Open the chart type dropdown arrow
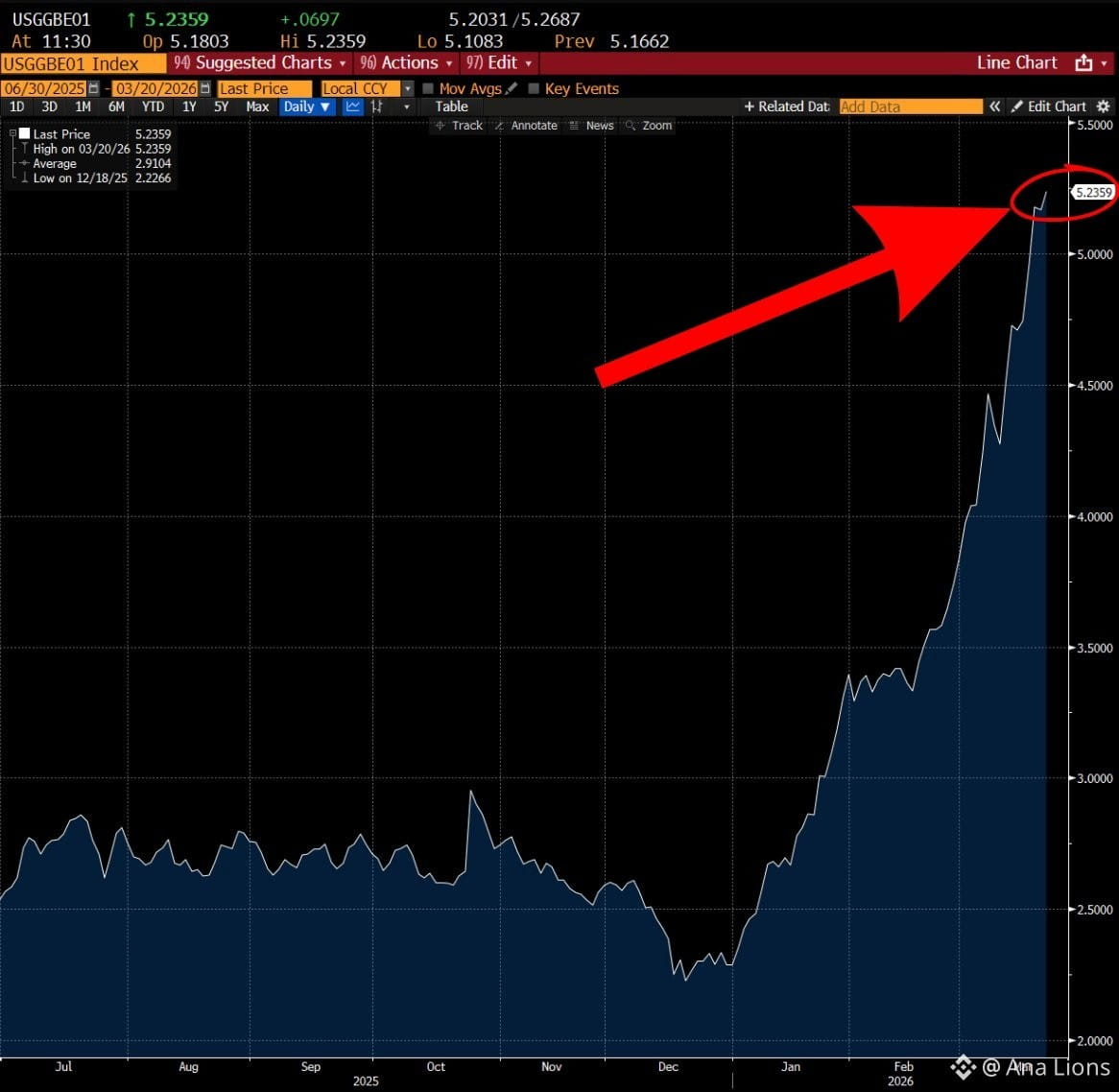The height and width of the screenshot is (1092, 1119). pyautogui.click(x=407, y=107)
